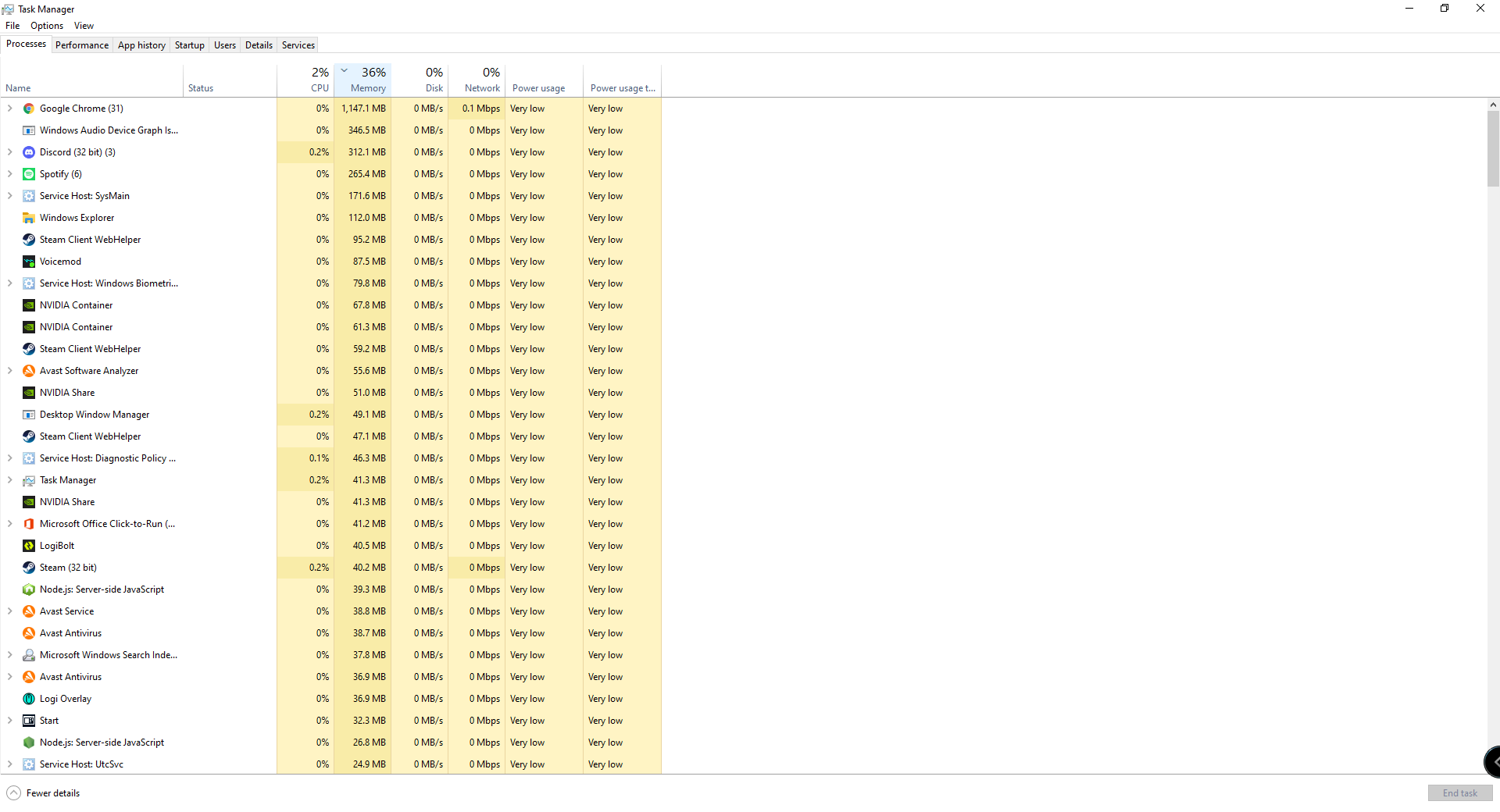Select the 1,147.1 MB memory cell
The image size is (1500, 812).
pyautogui.click(x=362, y=109)
